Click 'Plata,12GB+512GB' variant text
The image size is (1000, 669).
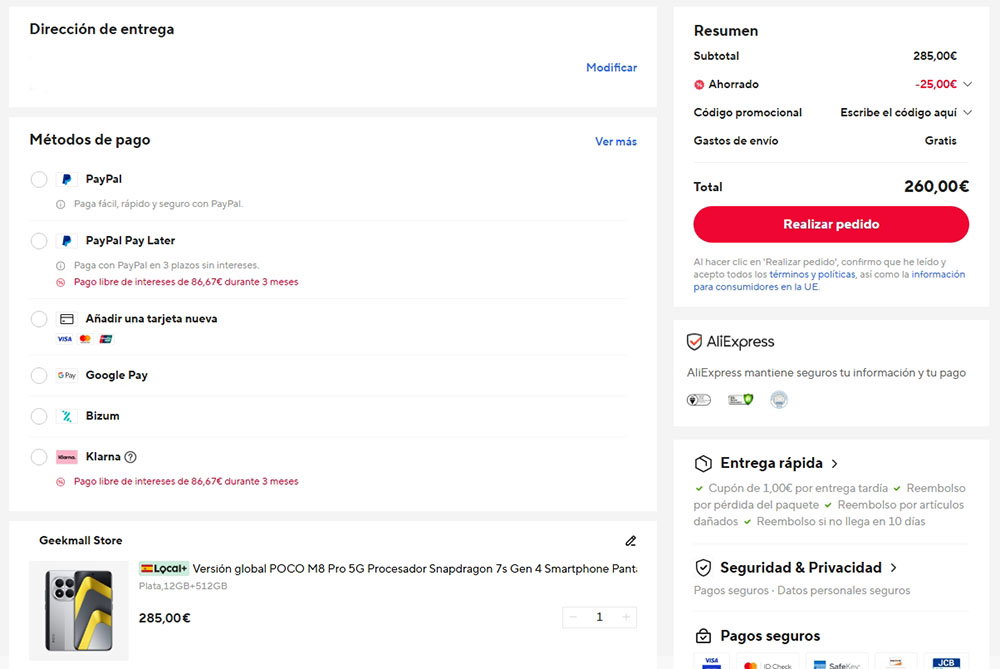click(x=183, y=586)
